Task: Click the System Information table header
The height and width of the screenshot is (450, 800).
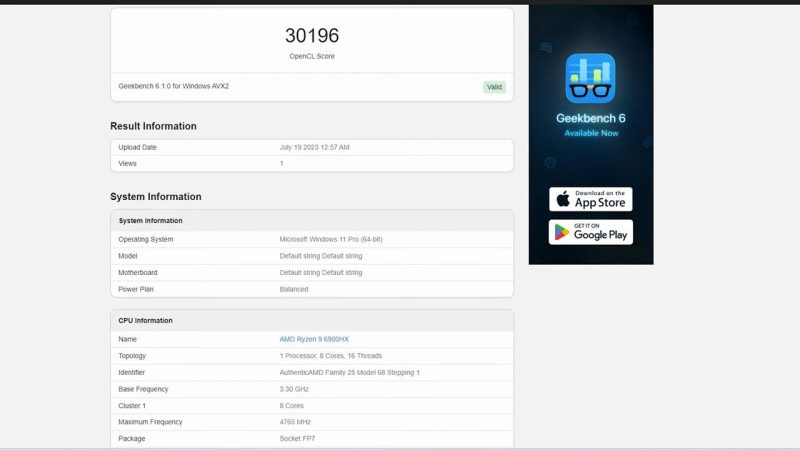Action: [150, 220]
